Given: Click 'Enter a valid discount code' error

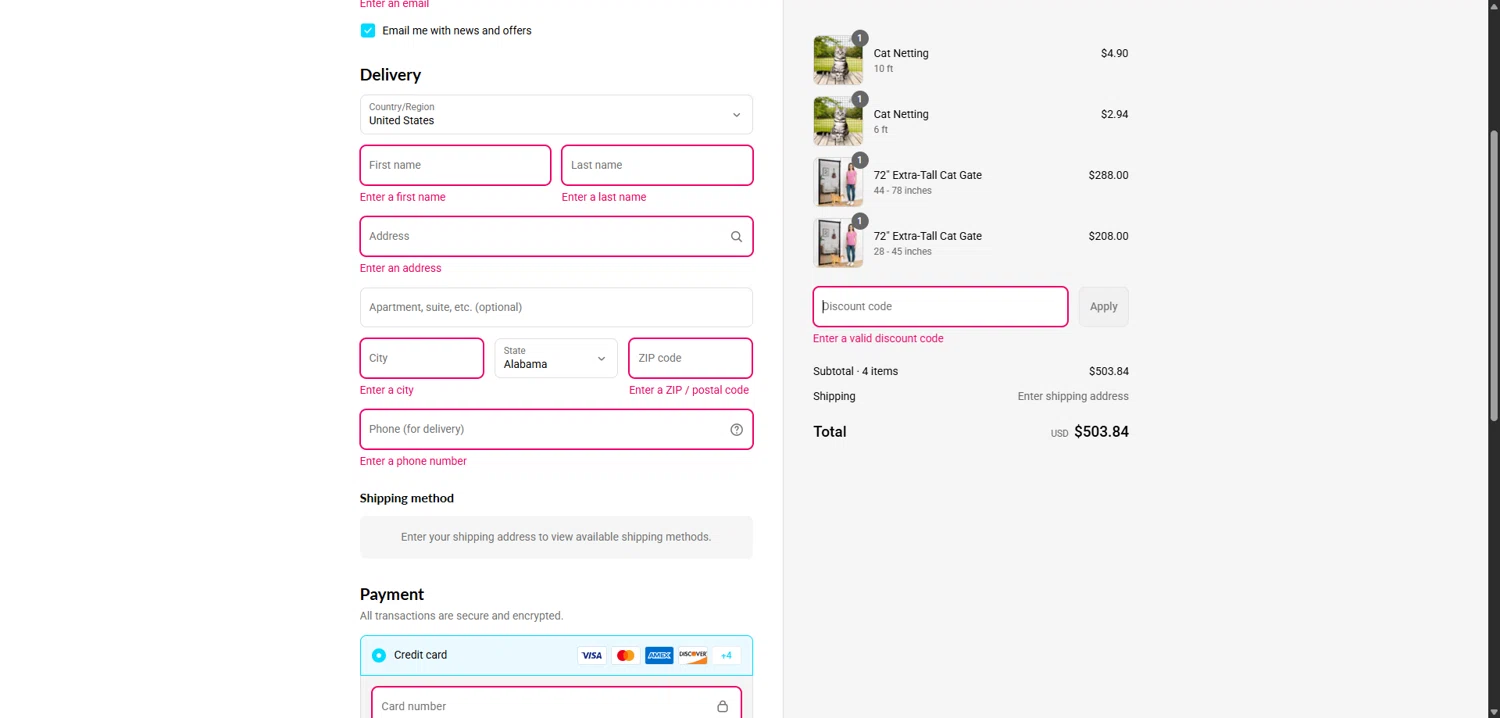Looking at the screenshot, I should pyautogui.click(x=878, y=339).
